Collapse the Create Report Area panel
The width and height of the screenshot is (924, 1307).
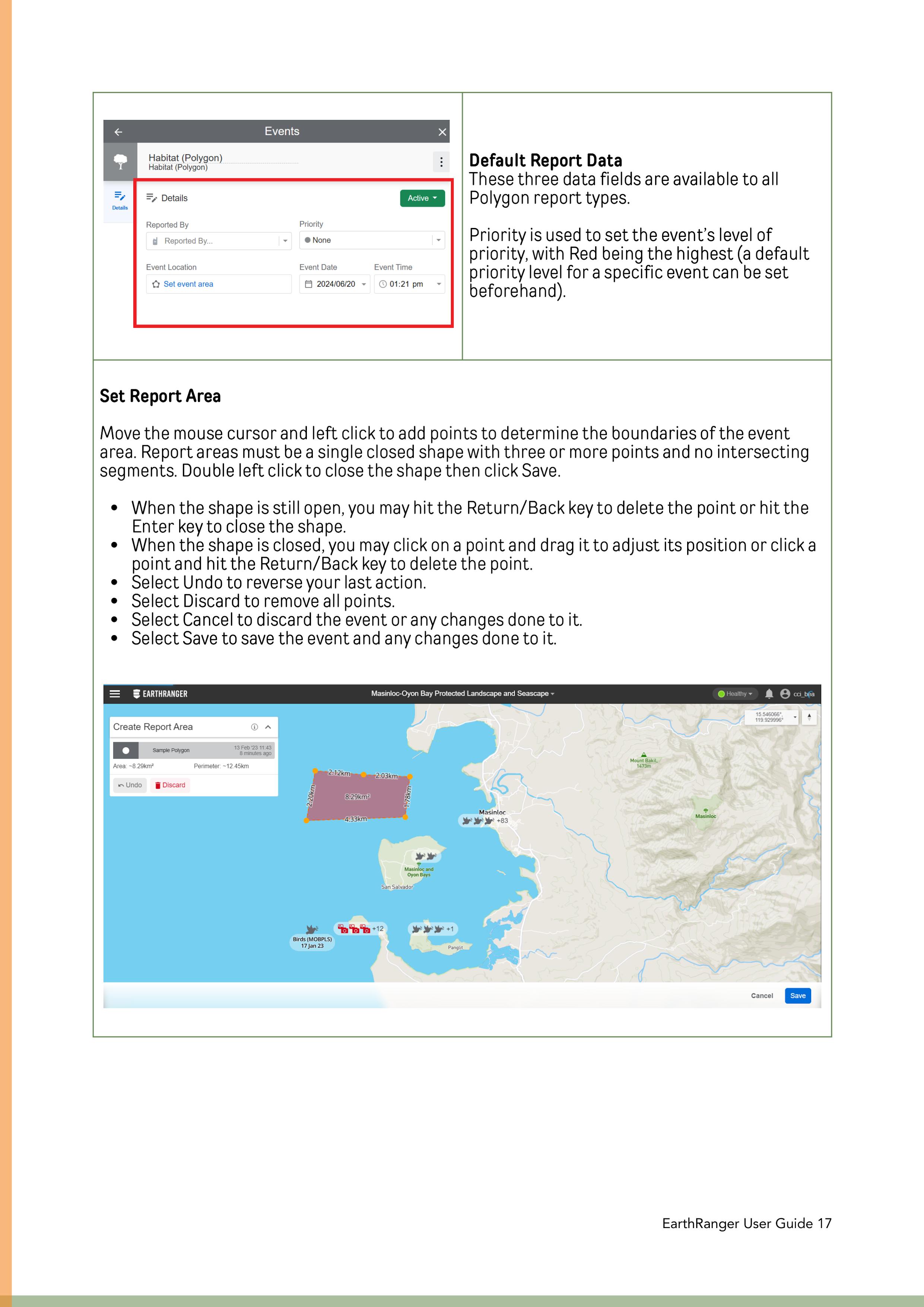(x=268, y=727)
